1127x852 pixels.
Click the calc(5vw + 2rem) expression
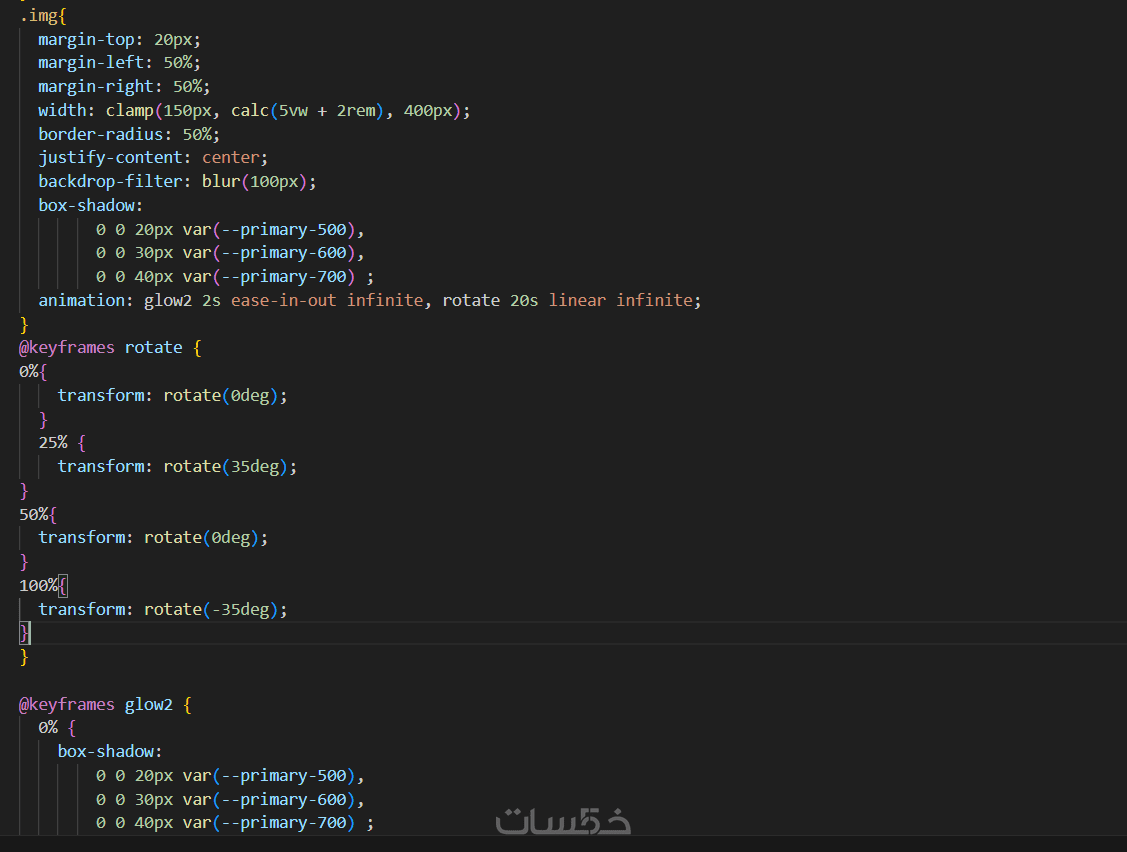tap(307, 111)
